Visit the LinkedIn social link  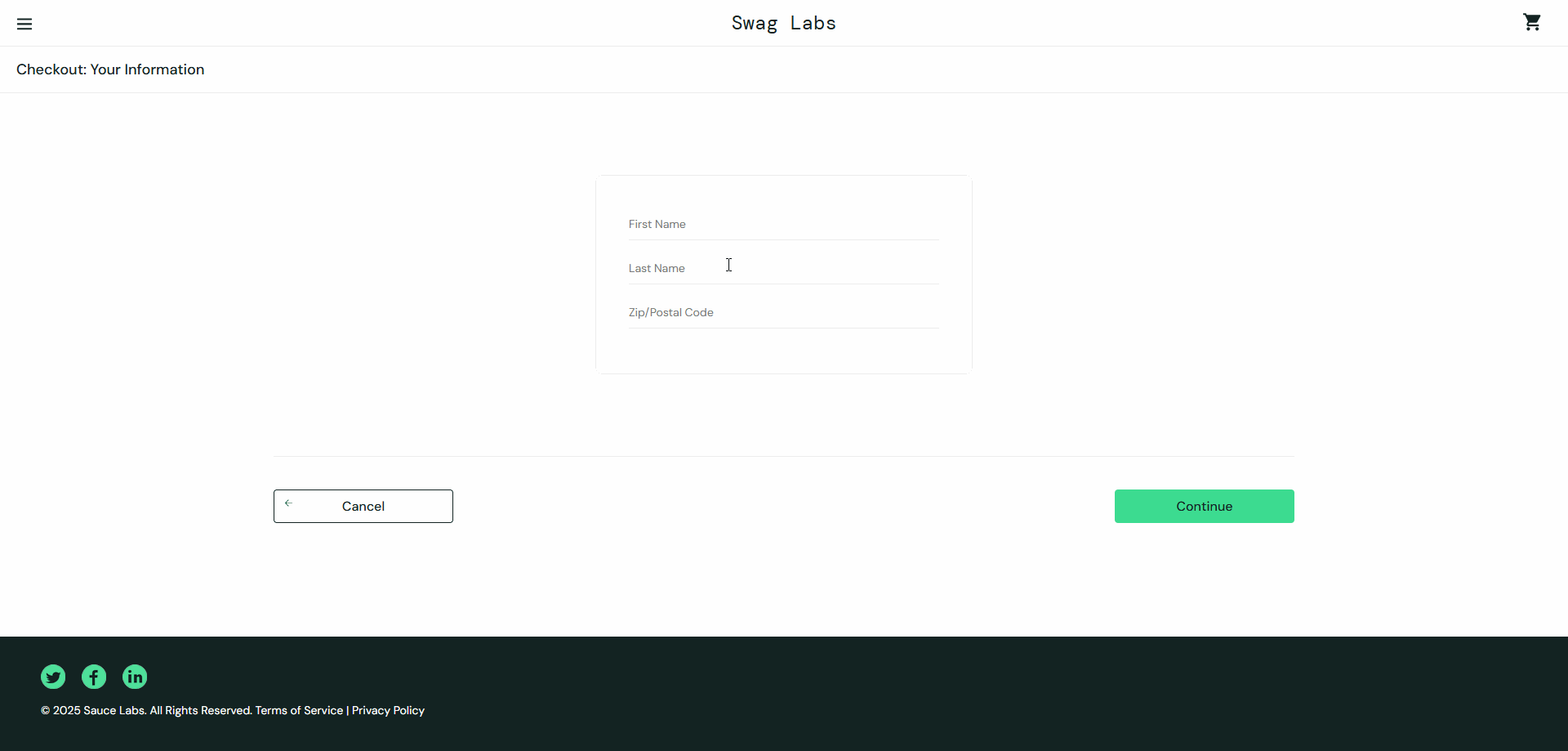(135, 677)
